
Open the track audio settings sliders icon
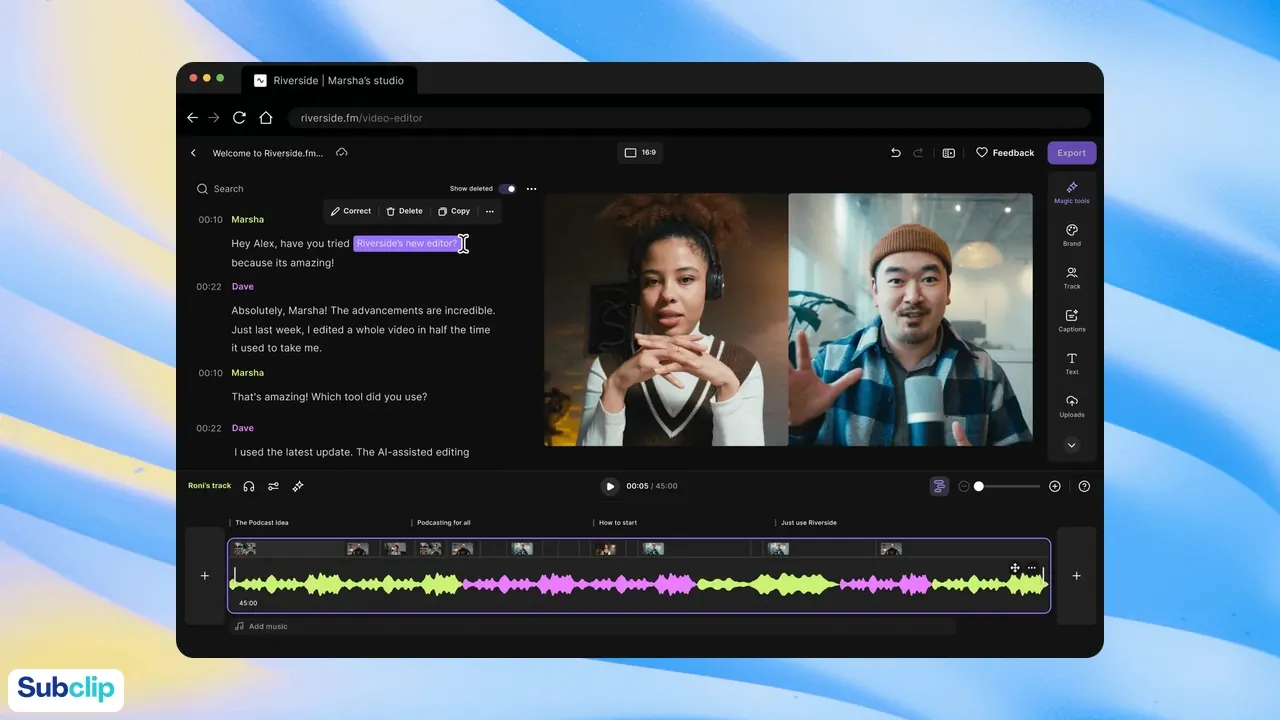273,486
